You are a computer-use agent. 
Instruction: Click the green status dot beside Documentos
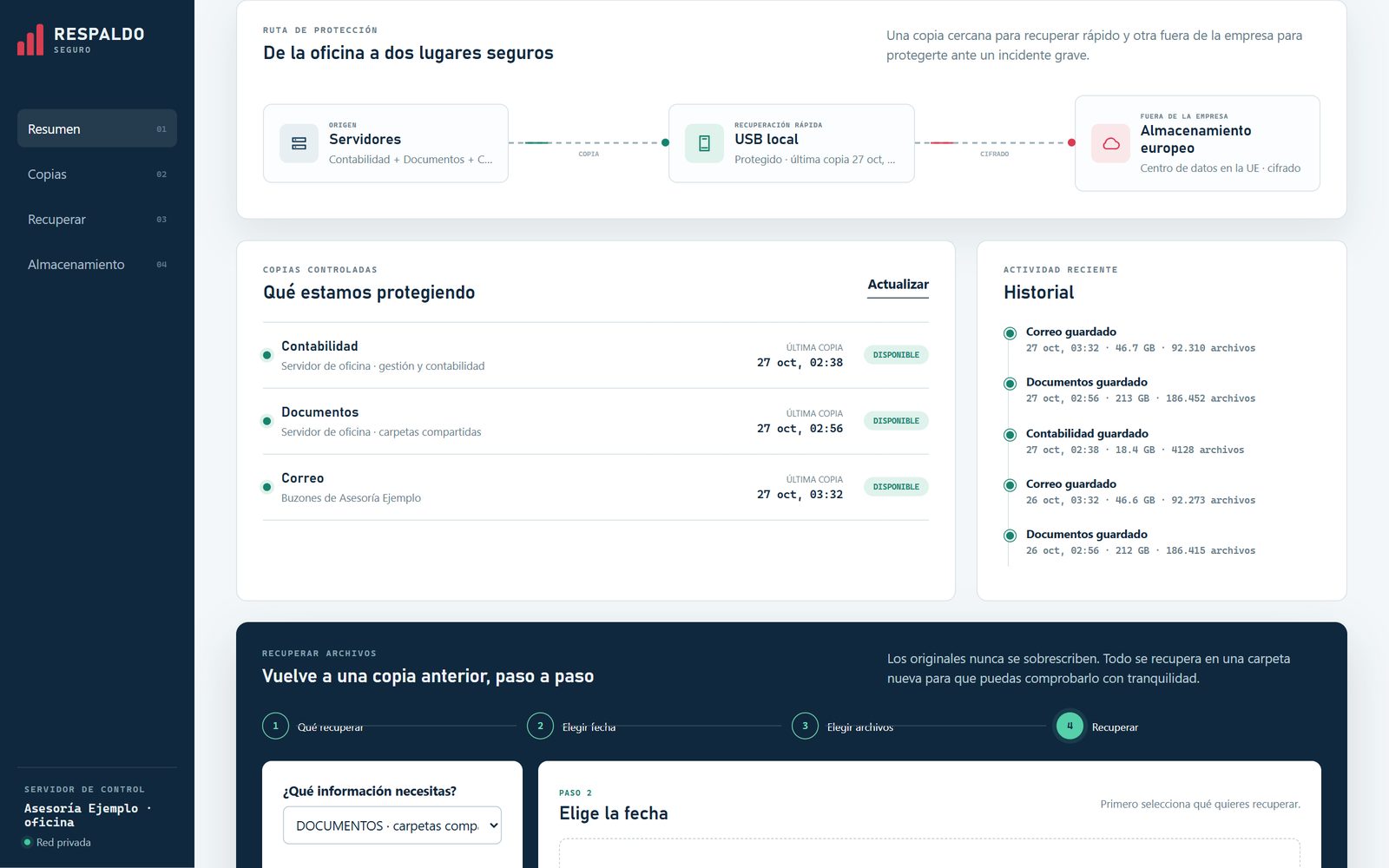pyautogui.click(x=267, y=421)
